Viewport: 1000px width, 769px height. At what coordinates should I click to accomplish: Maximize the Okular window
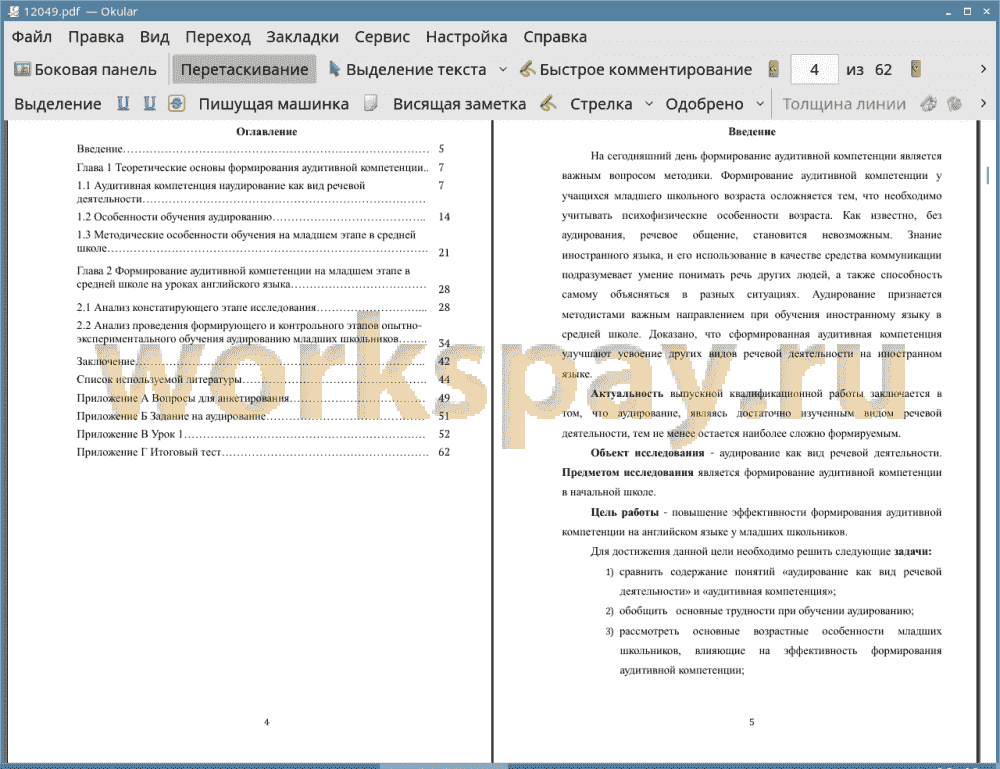pos(967,11)
